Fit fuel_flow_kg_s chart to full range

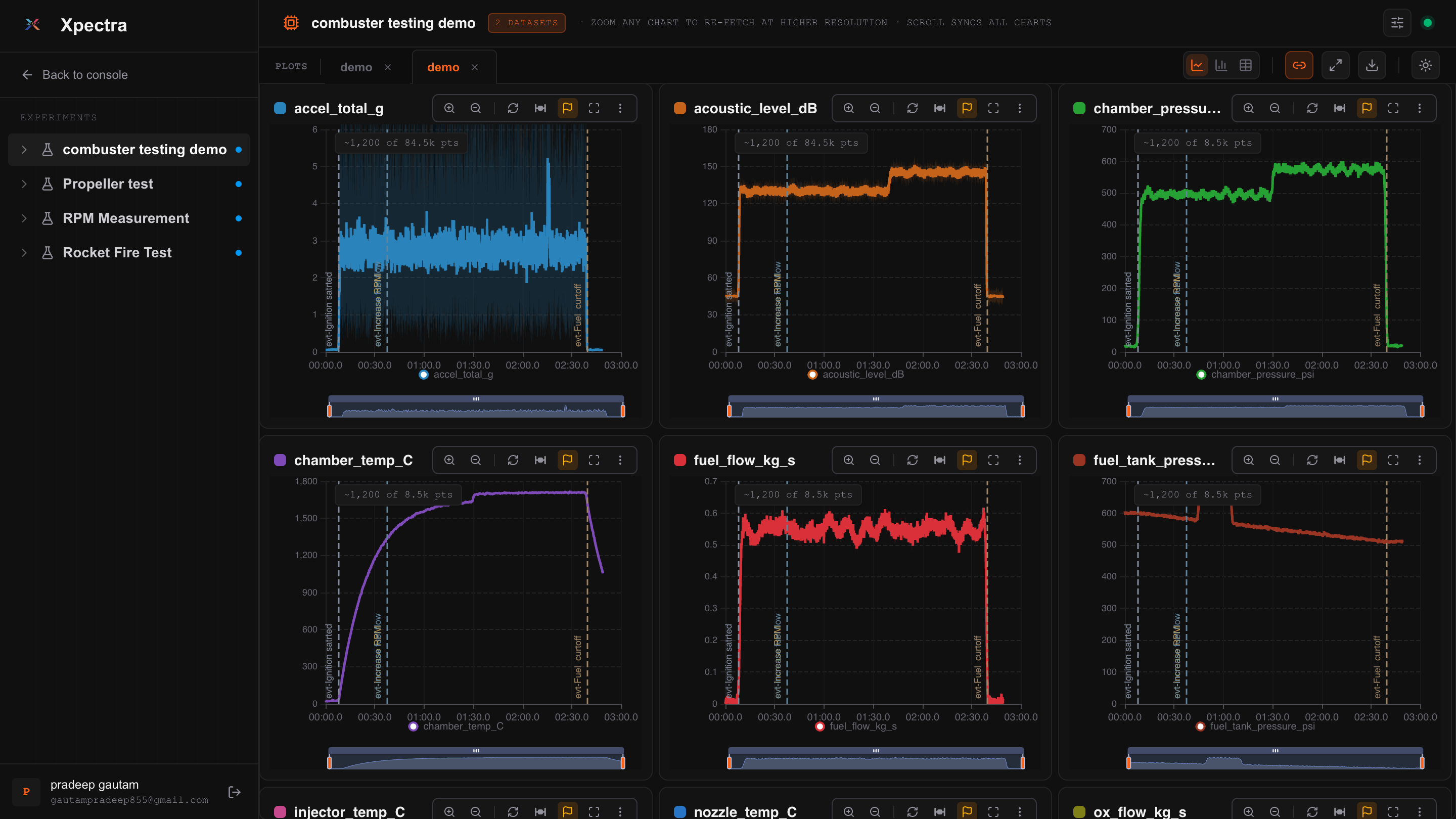[x=940, y=460]
